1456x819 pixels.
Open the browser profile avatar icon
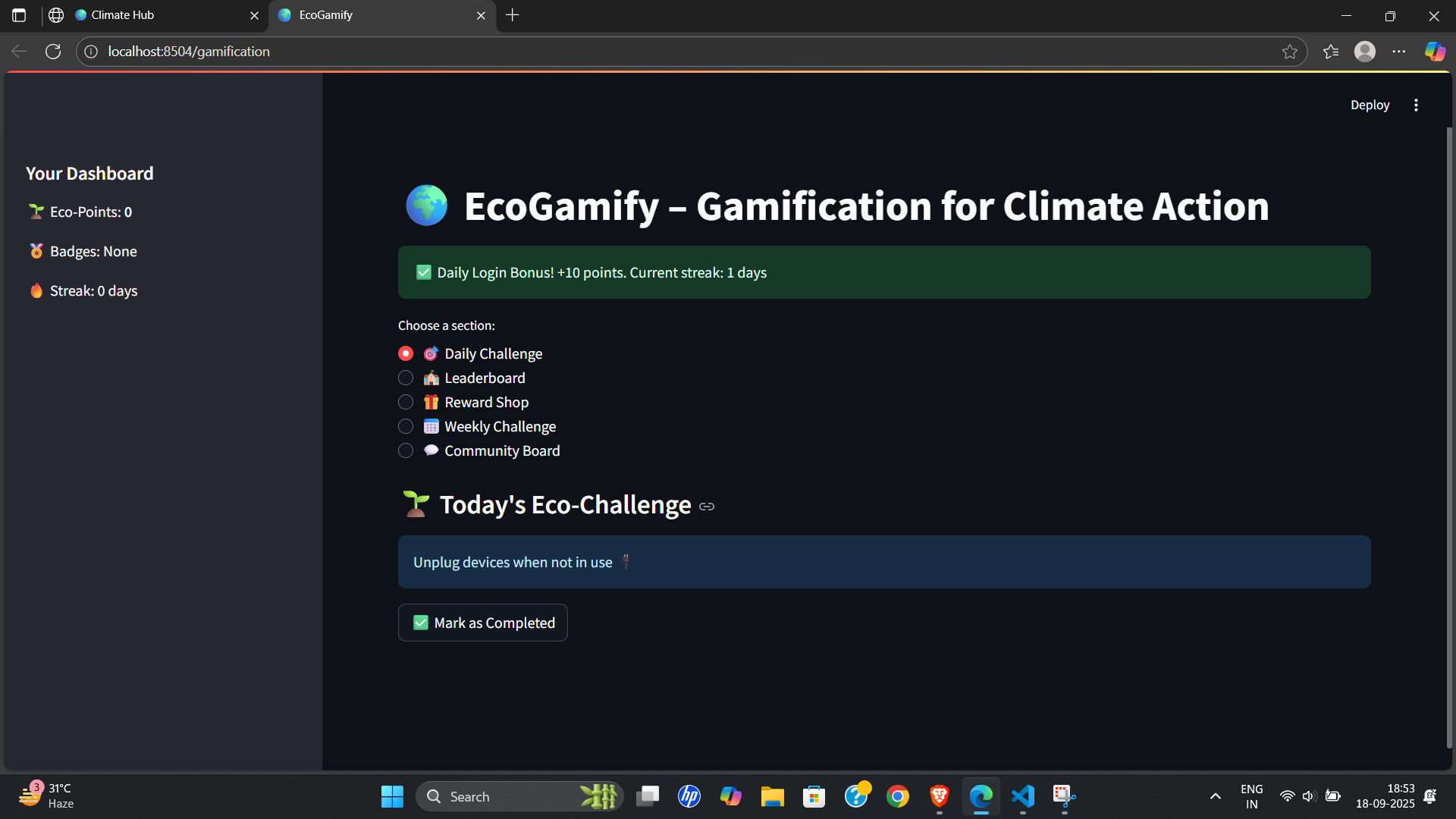[1364, 52]
